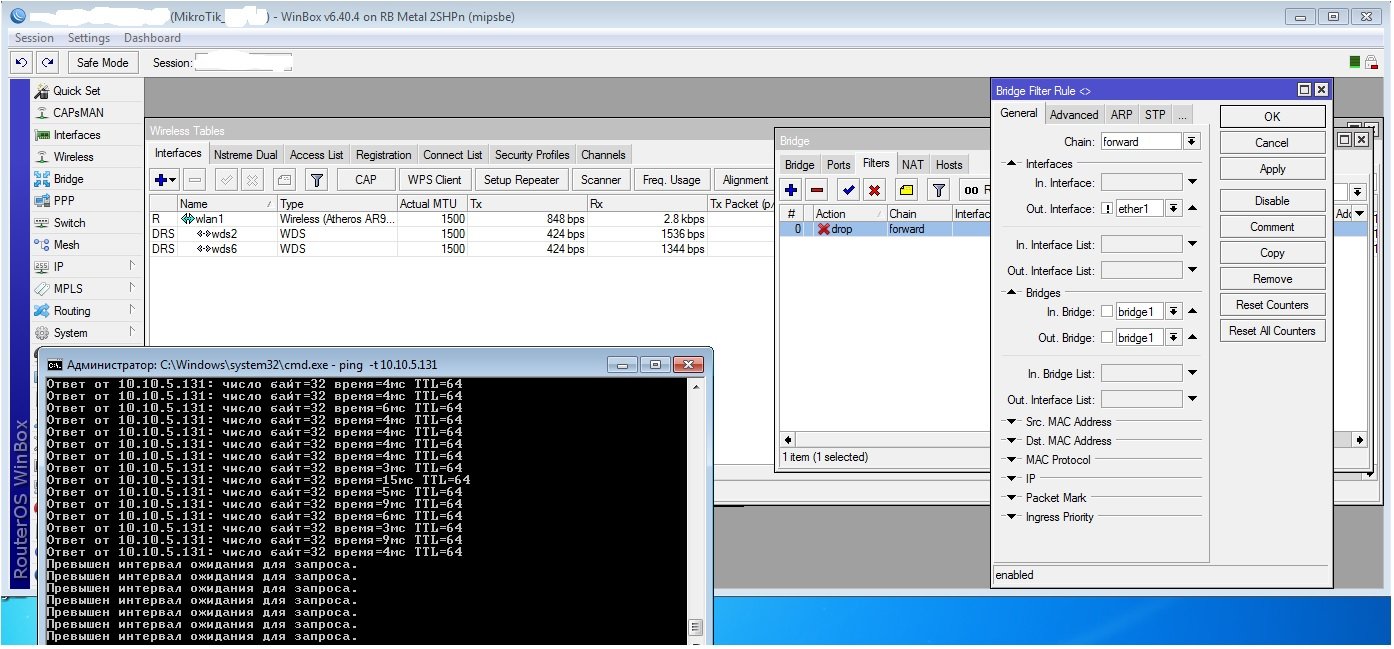Viewport: 1394px width, 649px height.
Task: Click the Reset All Counters button
Action: 1272,330
